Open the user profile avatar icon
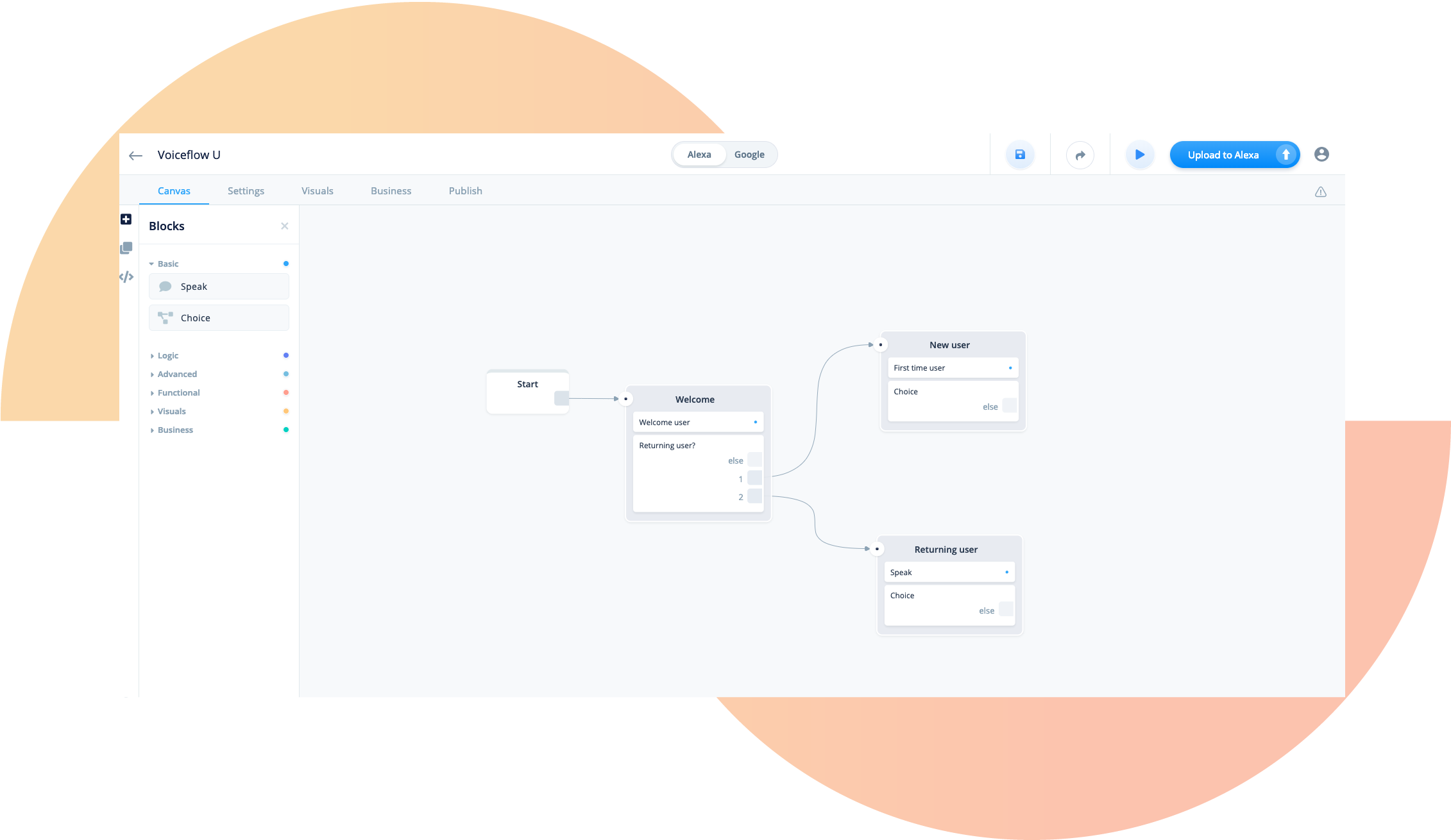Image resolution: width=1451 pixels, height=840 pixels. click(1321, 154)
